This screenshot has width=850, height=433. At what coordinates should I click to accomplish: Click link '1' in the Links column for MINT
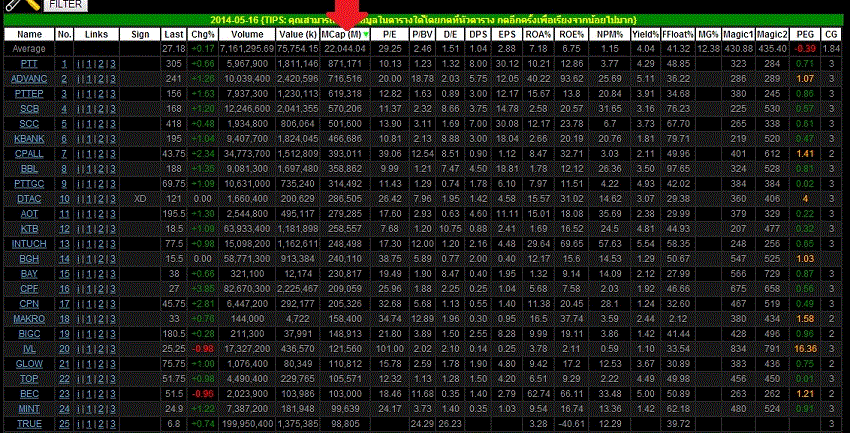(88, 409)
